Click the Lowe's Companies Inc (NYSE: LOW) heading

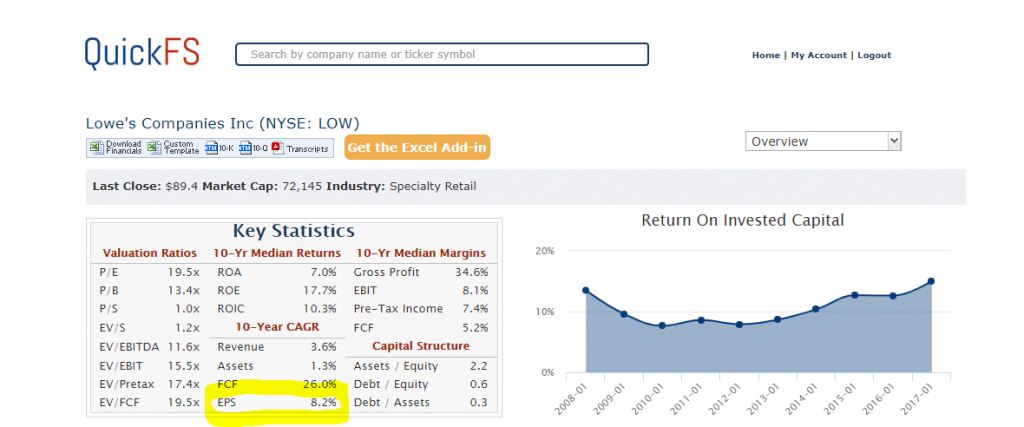[x=223, y=123]
